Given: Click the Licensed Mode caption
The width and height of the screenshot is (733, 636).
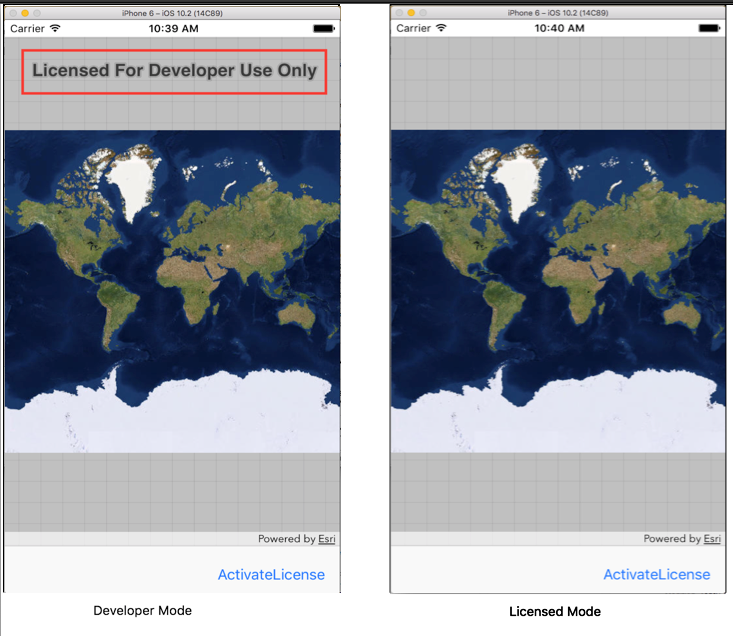Looking at the screenshot, I should (555, 611).
